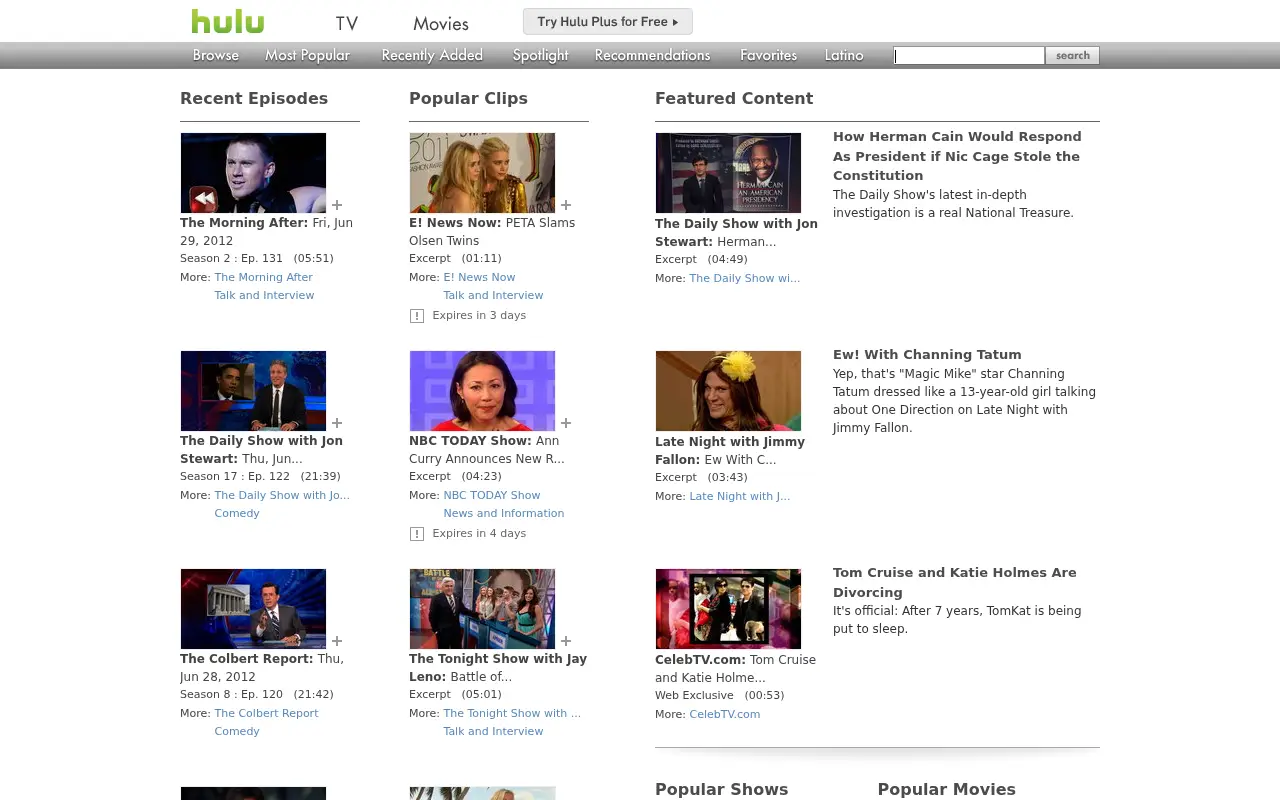Click 'Season 2 : Ep. 131' text

point(231,258)
